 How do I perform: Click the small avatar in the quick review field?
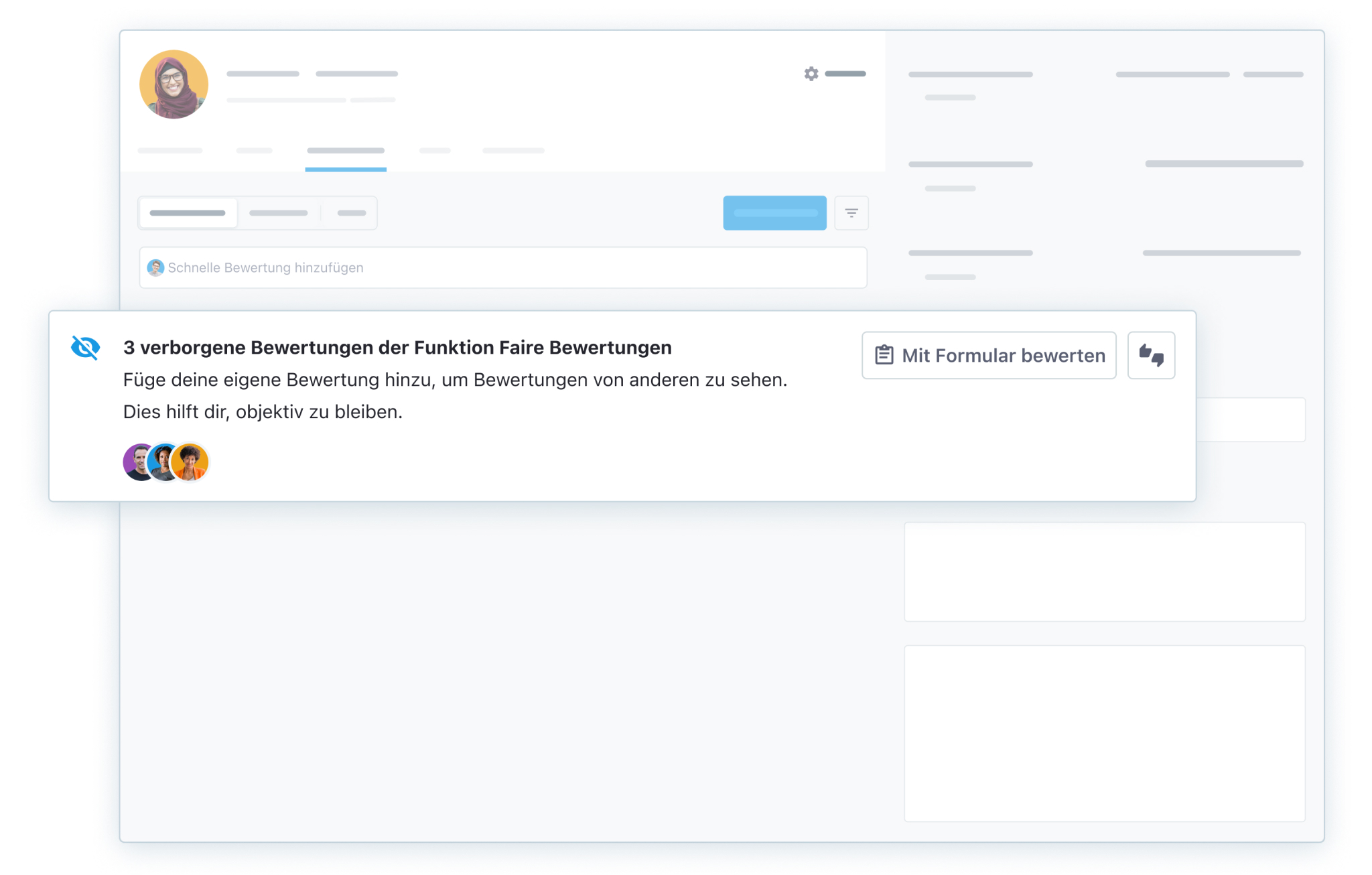pos(155,267)
